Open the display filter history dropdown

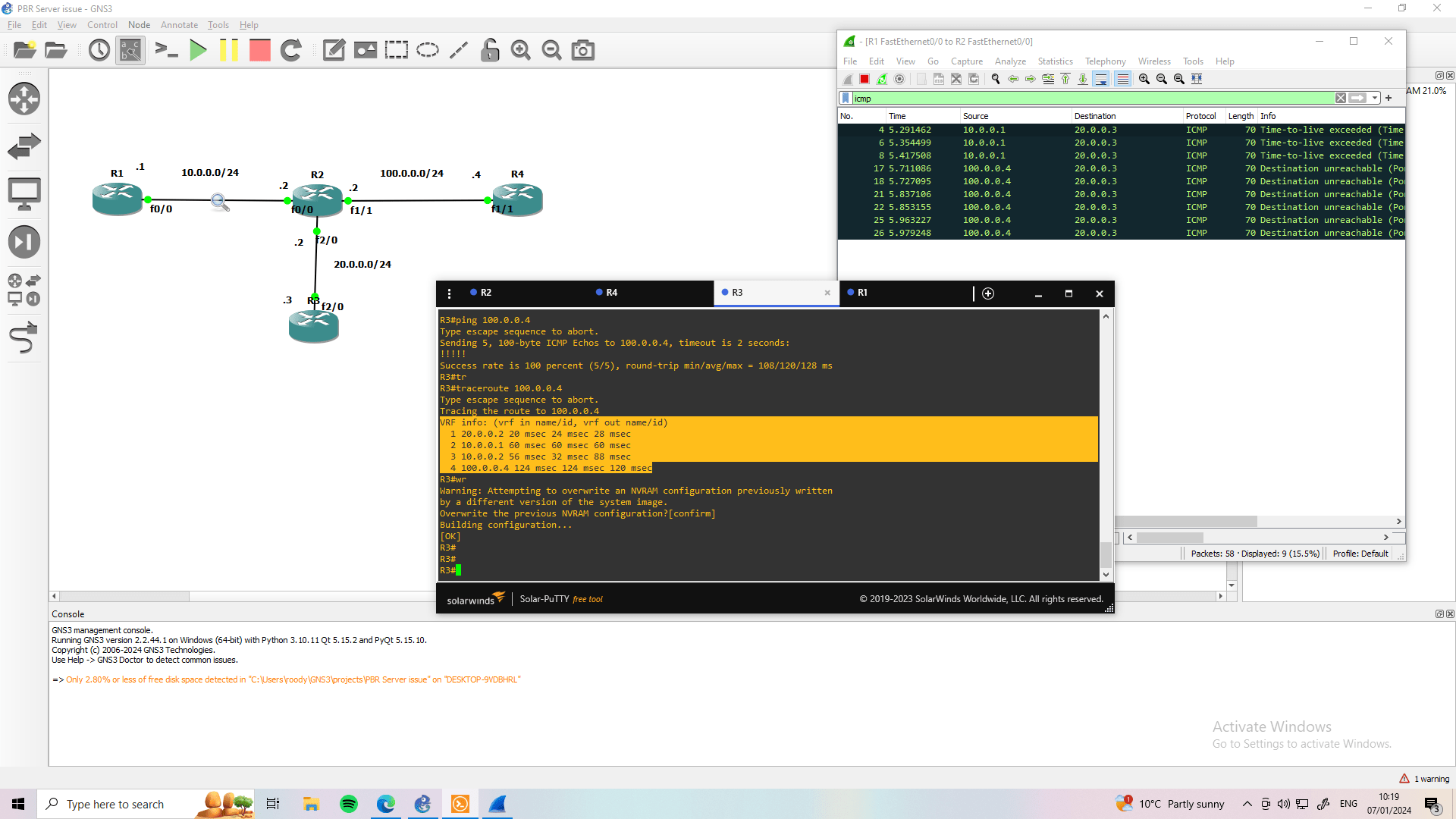(x=1374, y=98)
